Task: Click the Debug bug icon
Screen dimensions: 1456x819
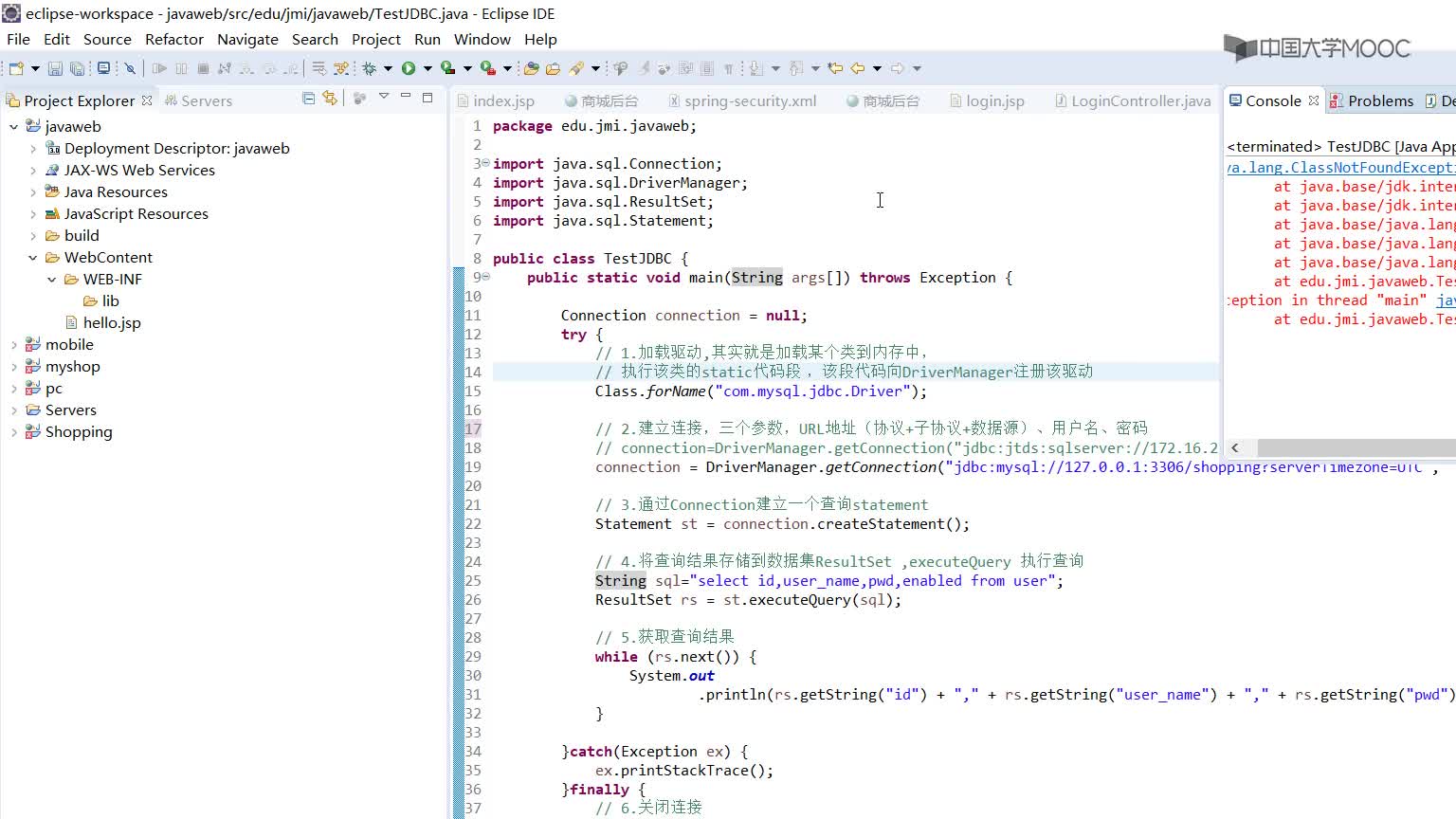Action: [369, 68]
